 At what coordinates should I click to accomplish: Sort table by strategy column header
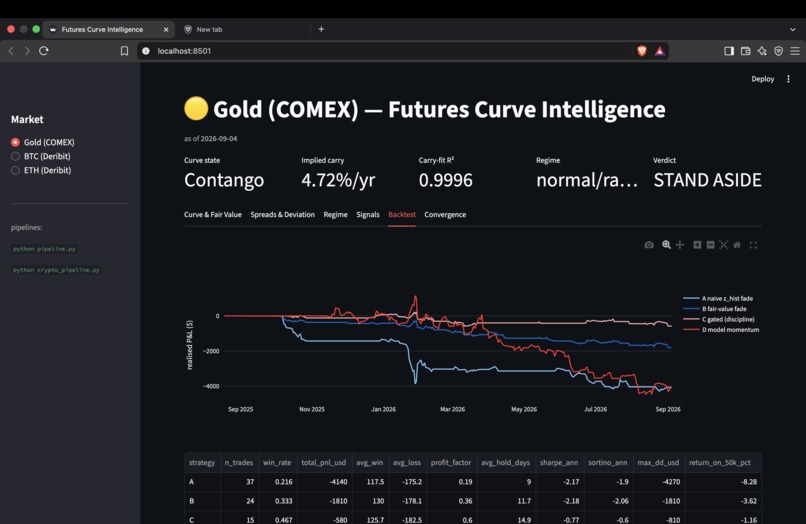click(202, 462)
